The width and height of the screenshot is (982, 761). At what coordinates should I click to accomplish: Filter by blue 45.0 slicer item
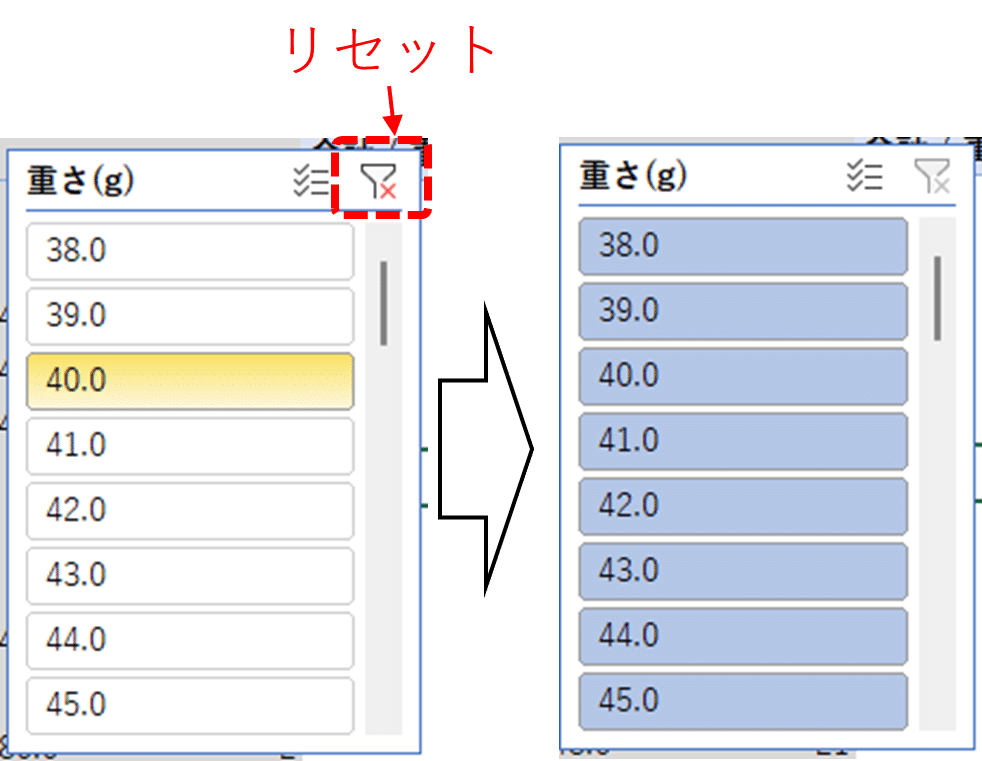[x=743, y=701]
